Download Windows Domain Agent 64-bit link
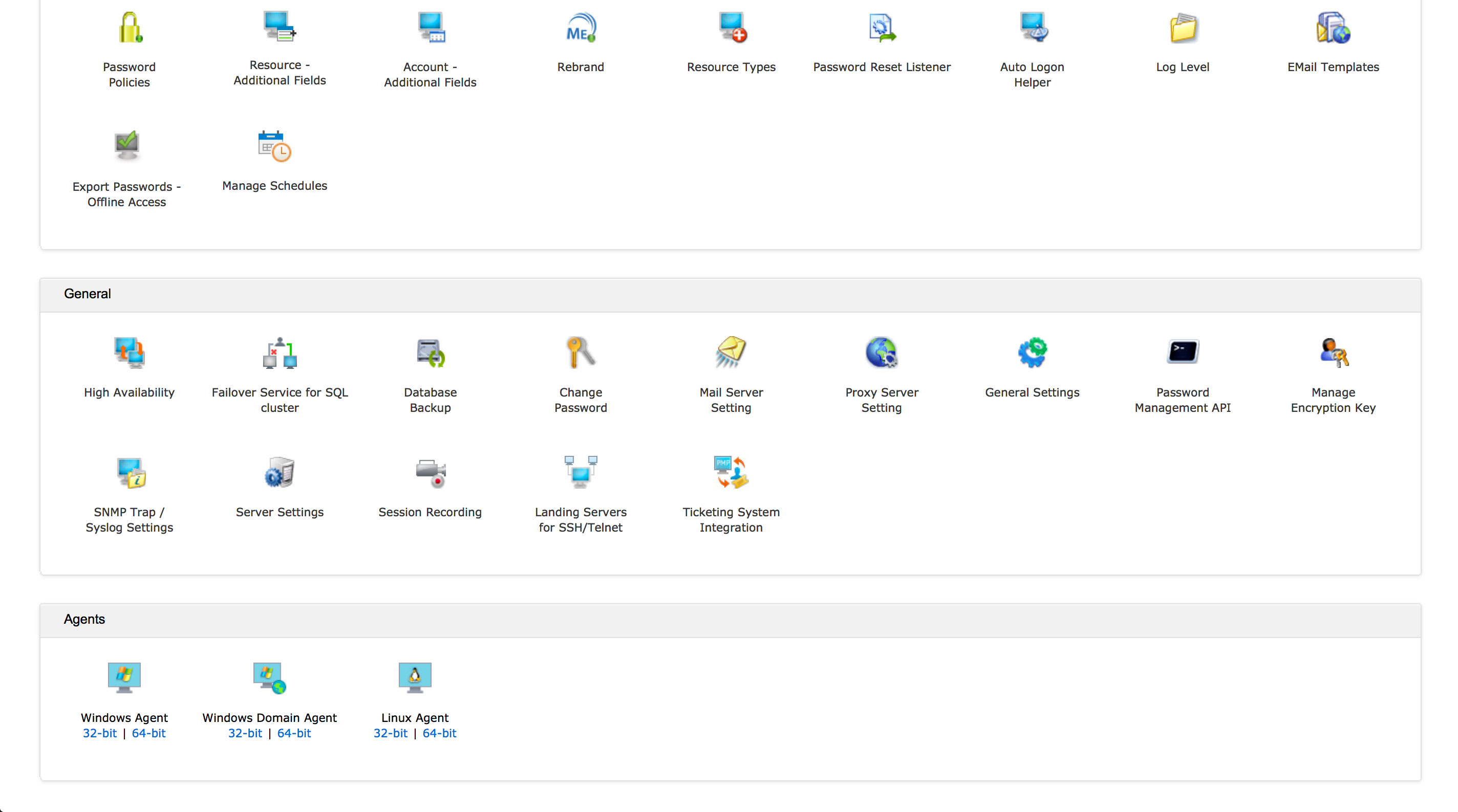 click(294, 733)
